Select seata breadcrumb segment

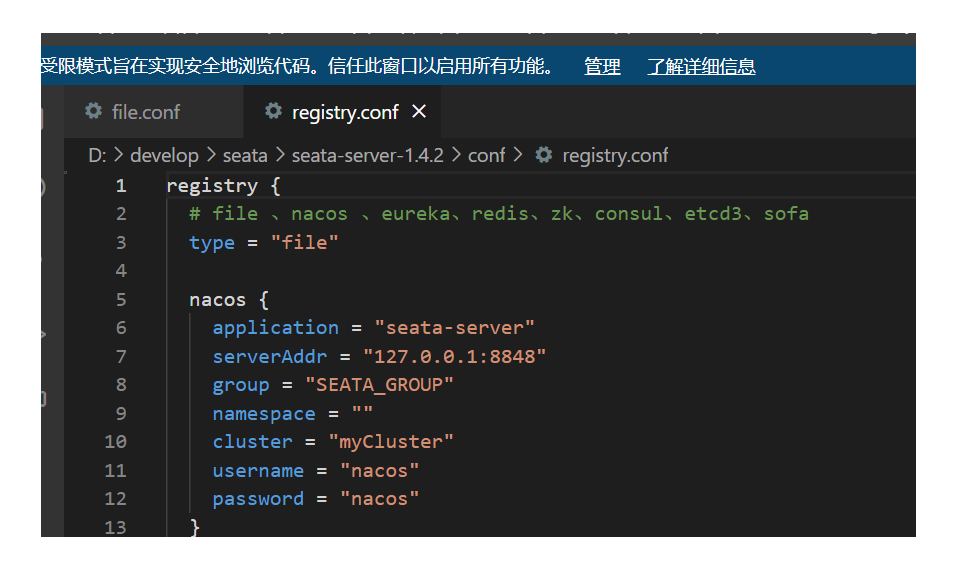point(245,156)
